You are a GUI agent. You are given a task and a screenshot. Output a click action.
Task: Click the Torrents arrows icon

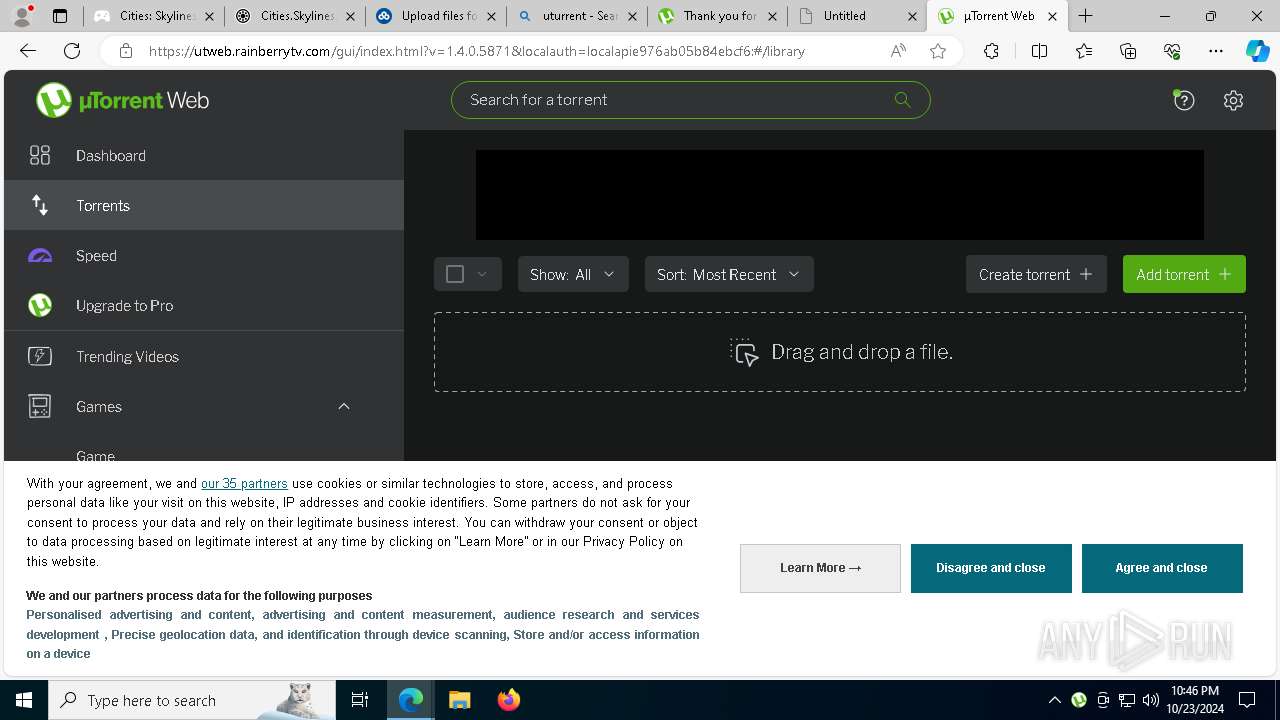[40, 205]
